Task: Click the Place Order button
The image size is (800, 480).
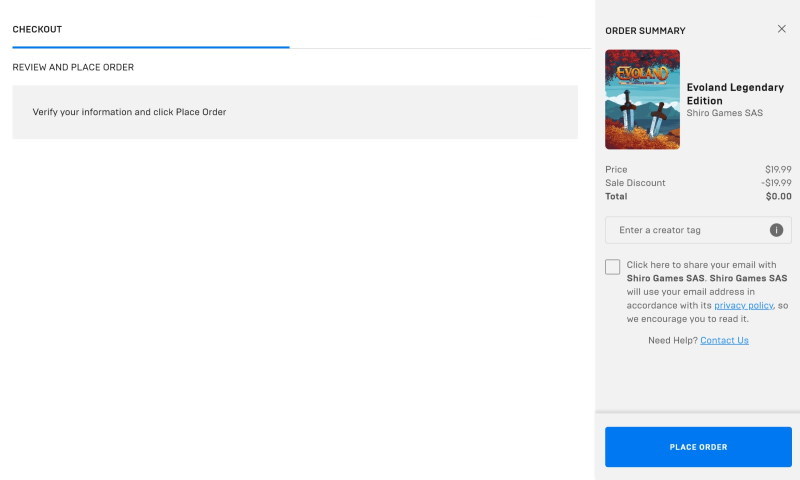Action: 698,447
